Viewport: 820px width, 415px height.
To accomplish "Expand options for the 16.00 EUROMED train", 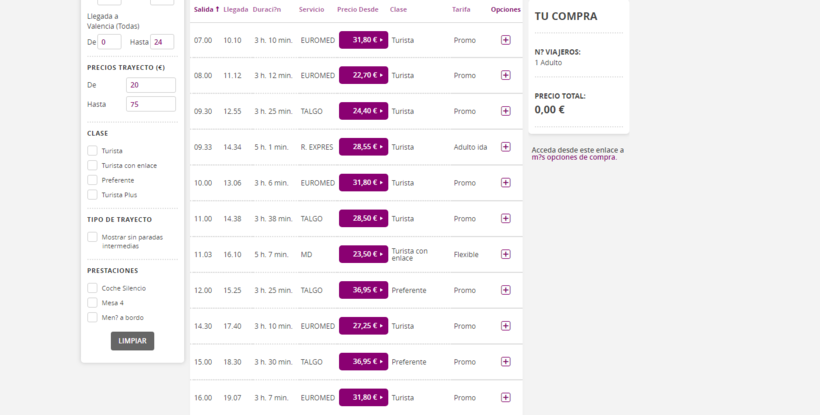I will 505,397.
